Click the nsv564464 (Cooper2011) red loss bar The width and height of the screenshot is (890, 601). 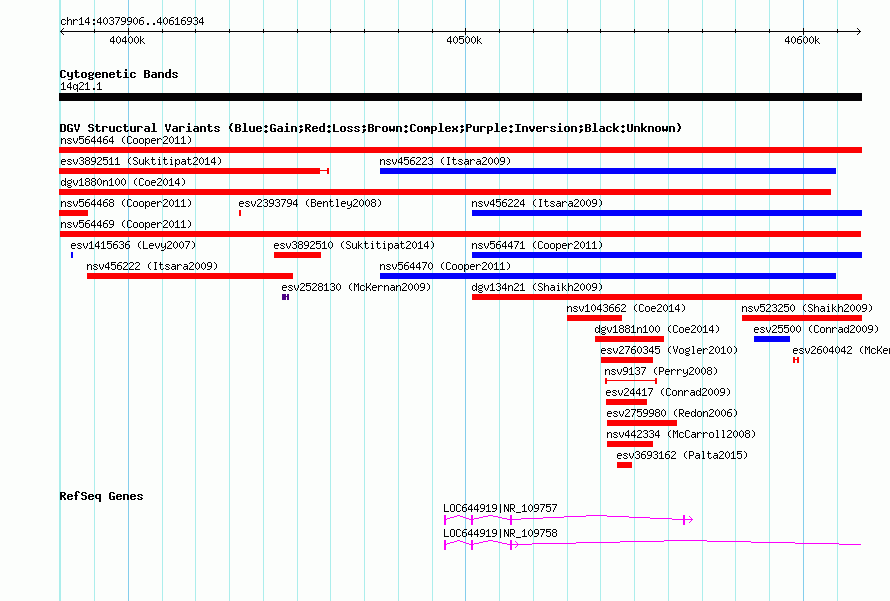pos(460,150)
